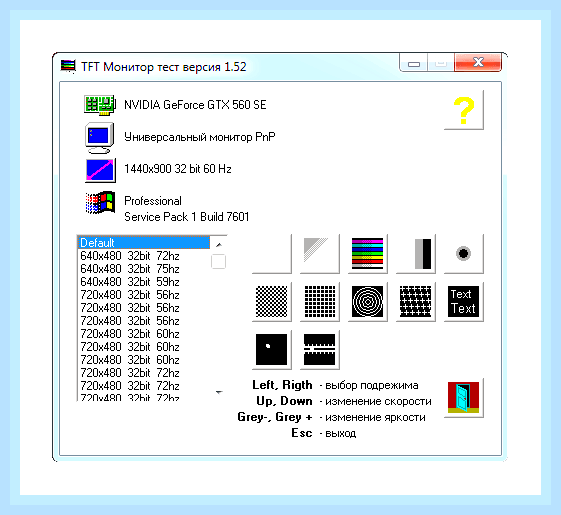Run the Text readability test

464,302
